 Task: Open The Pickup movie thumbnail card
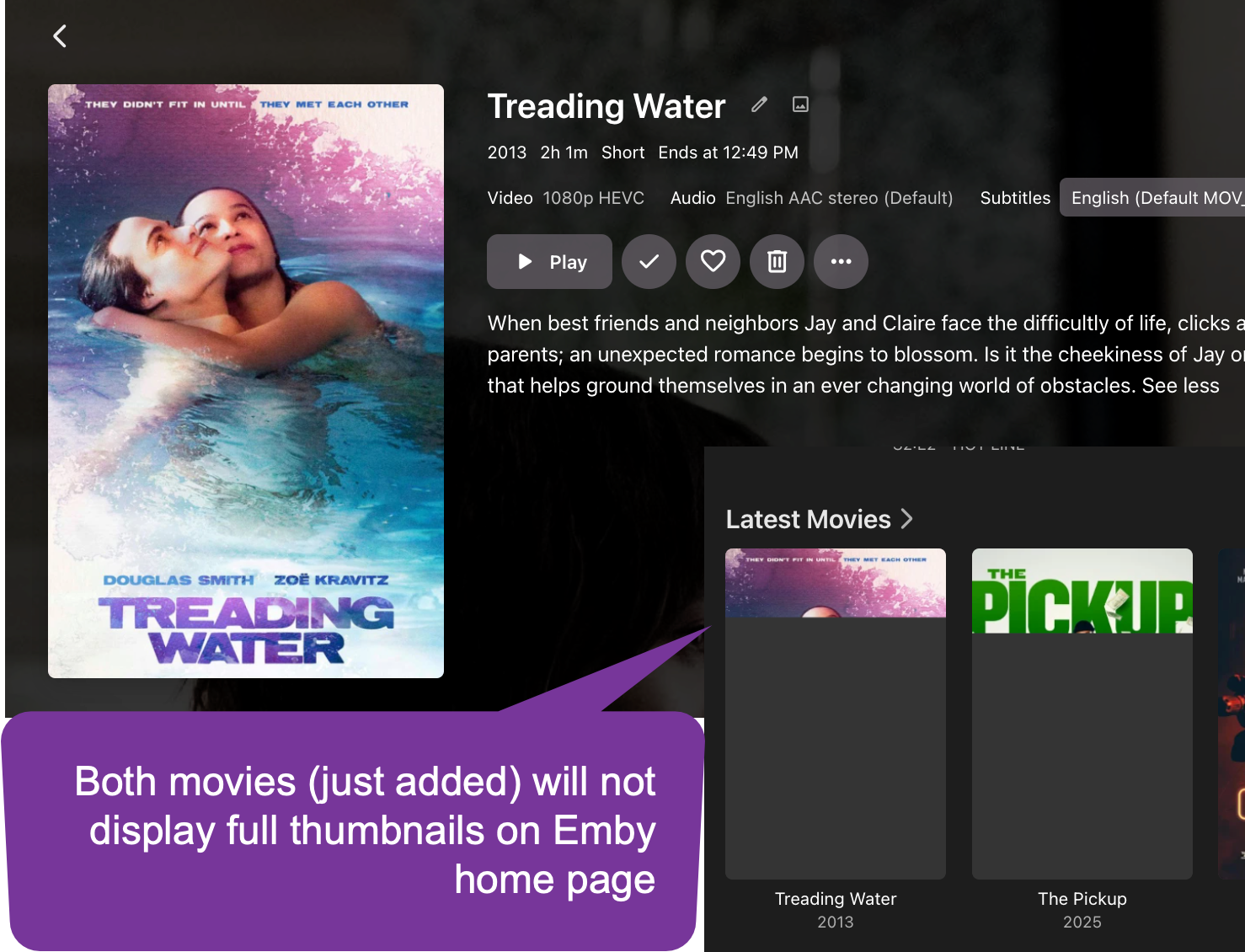click(1082, 714)
